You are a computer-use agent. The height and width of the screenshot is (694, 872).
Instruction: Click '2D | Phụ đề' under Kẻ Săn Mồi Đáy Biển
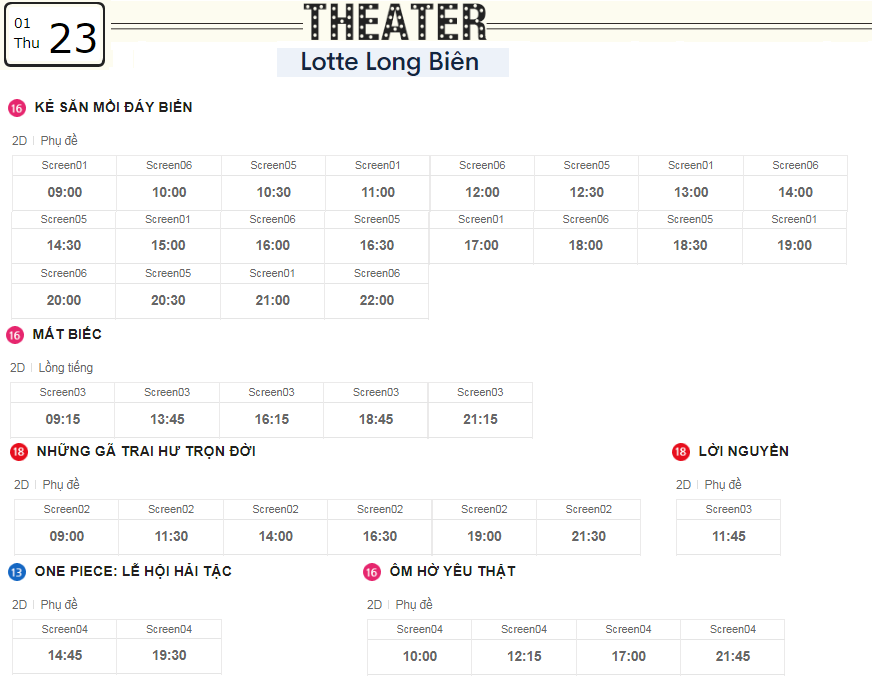(44, 141)
